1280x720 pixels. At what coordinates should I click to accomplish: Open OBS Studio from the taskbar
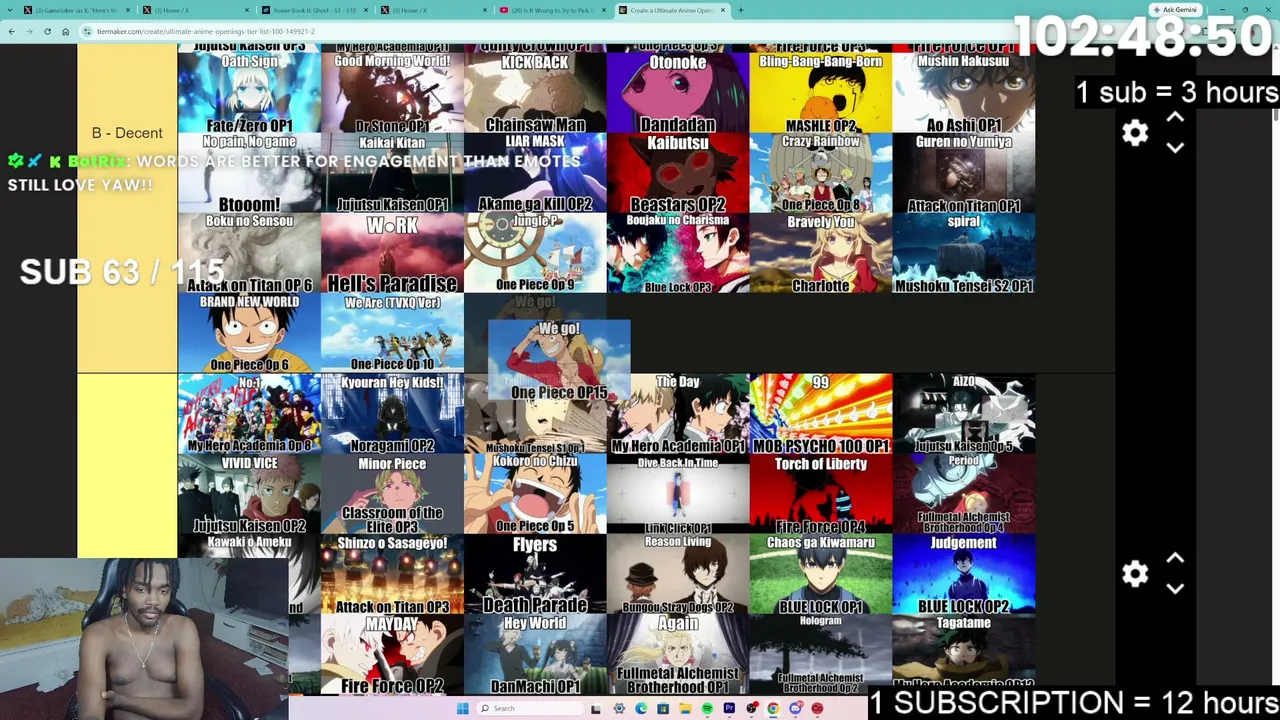751,709
